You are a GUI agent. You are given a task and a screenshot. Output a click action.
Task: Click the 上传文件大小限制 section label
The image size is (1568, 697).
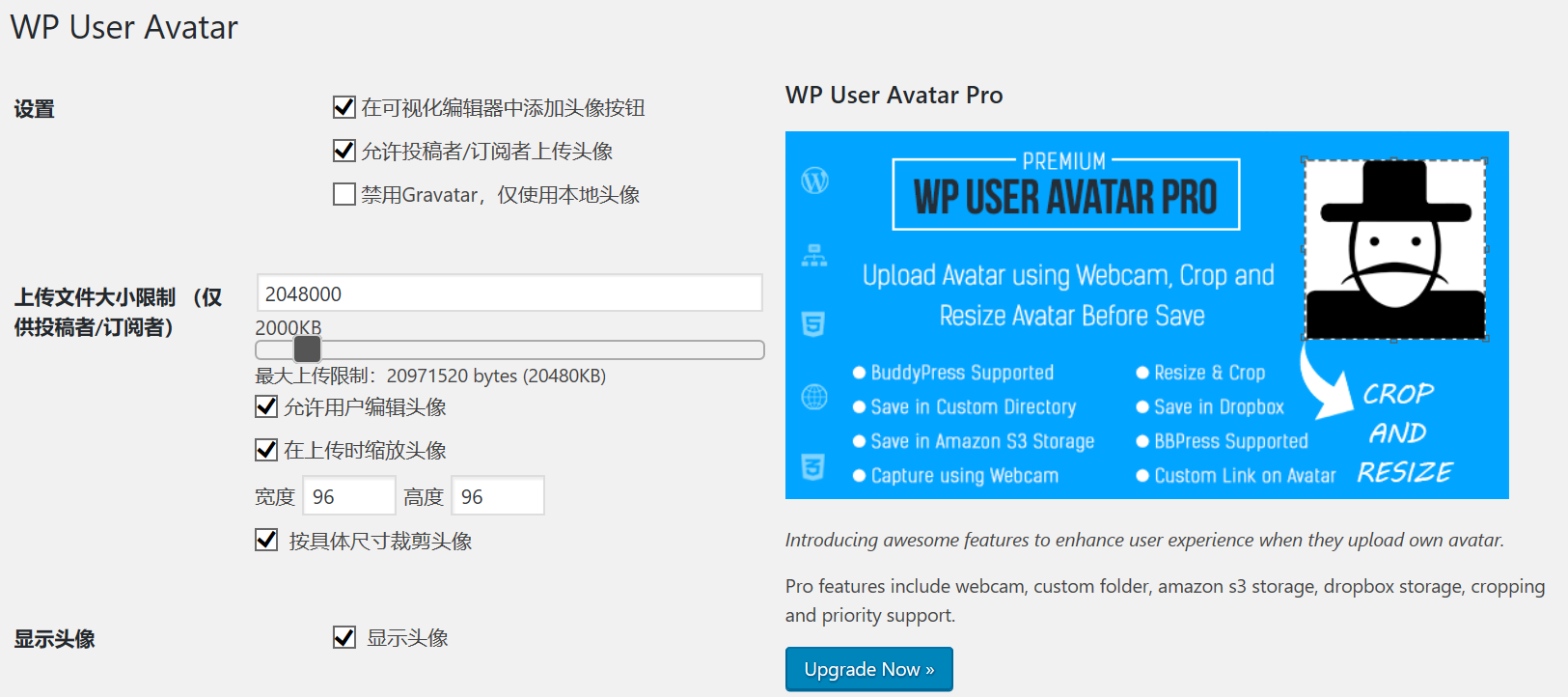[x=118, y=312]
